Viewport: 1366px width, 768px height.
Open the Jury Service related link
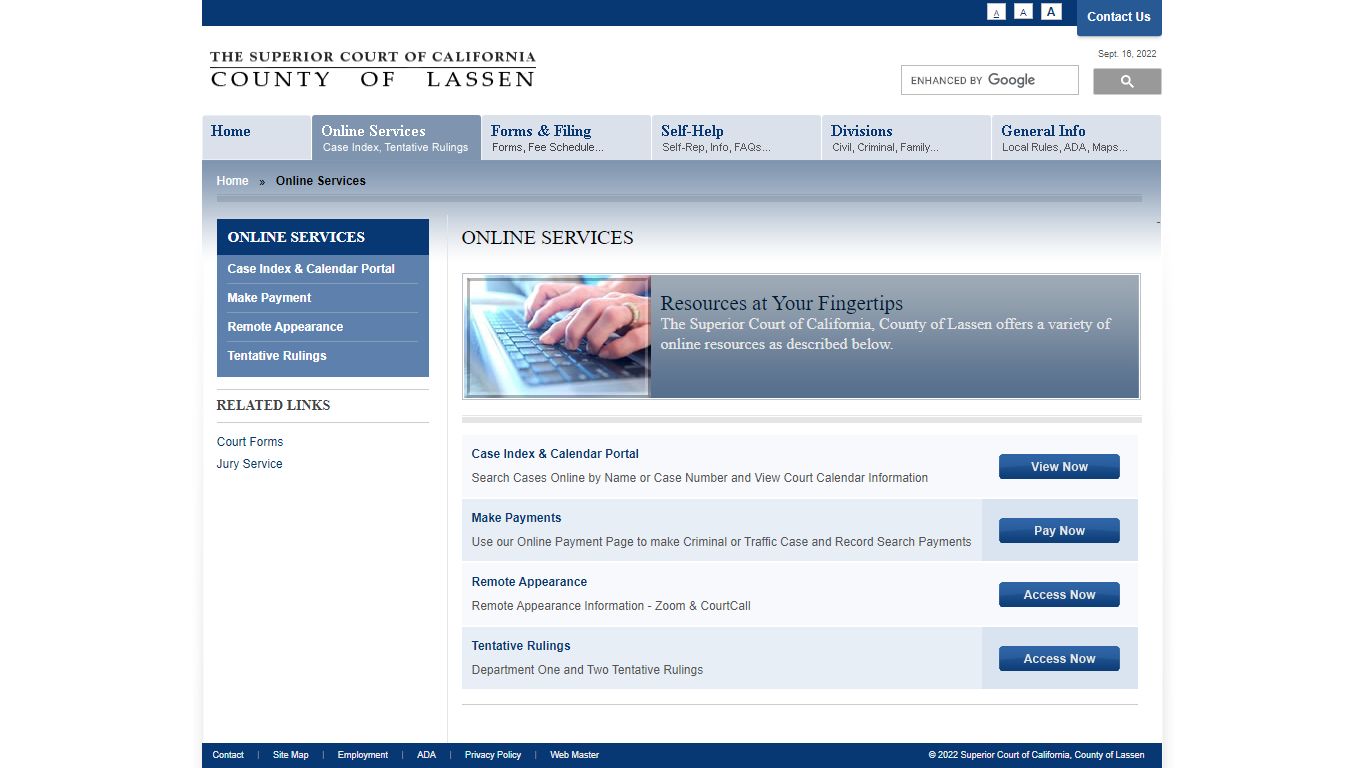click(x=250, y=464)
